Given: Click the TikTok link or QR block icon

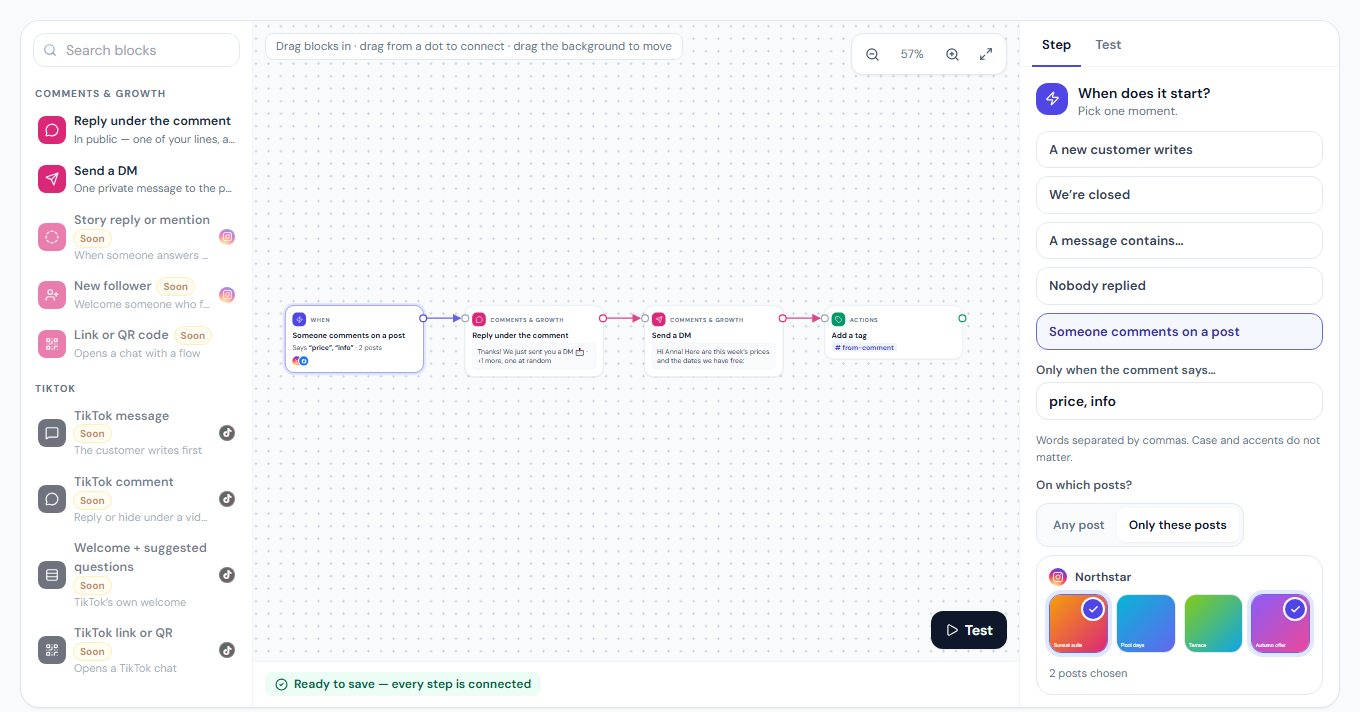Looking at the screenshot, I should coord(52,650).
